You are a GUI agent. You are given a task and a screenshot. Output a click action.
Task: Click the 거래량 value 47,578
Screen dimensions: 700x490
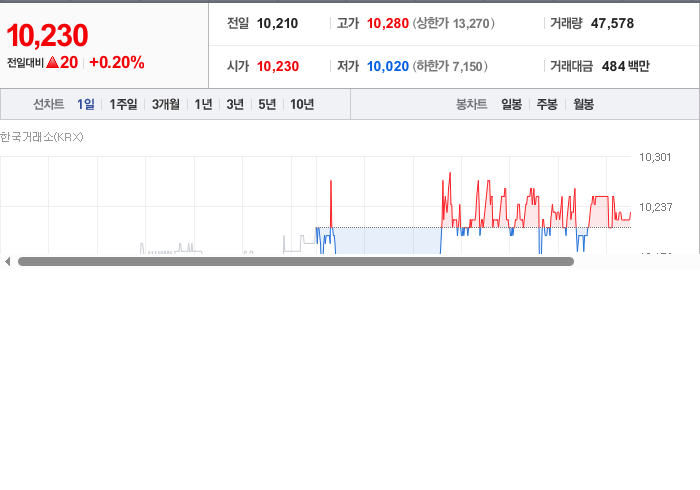pos(612,23)
